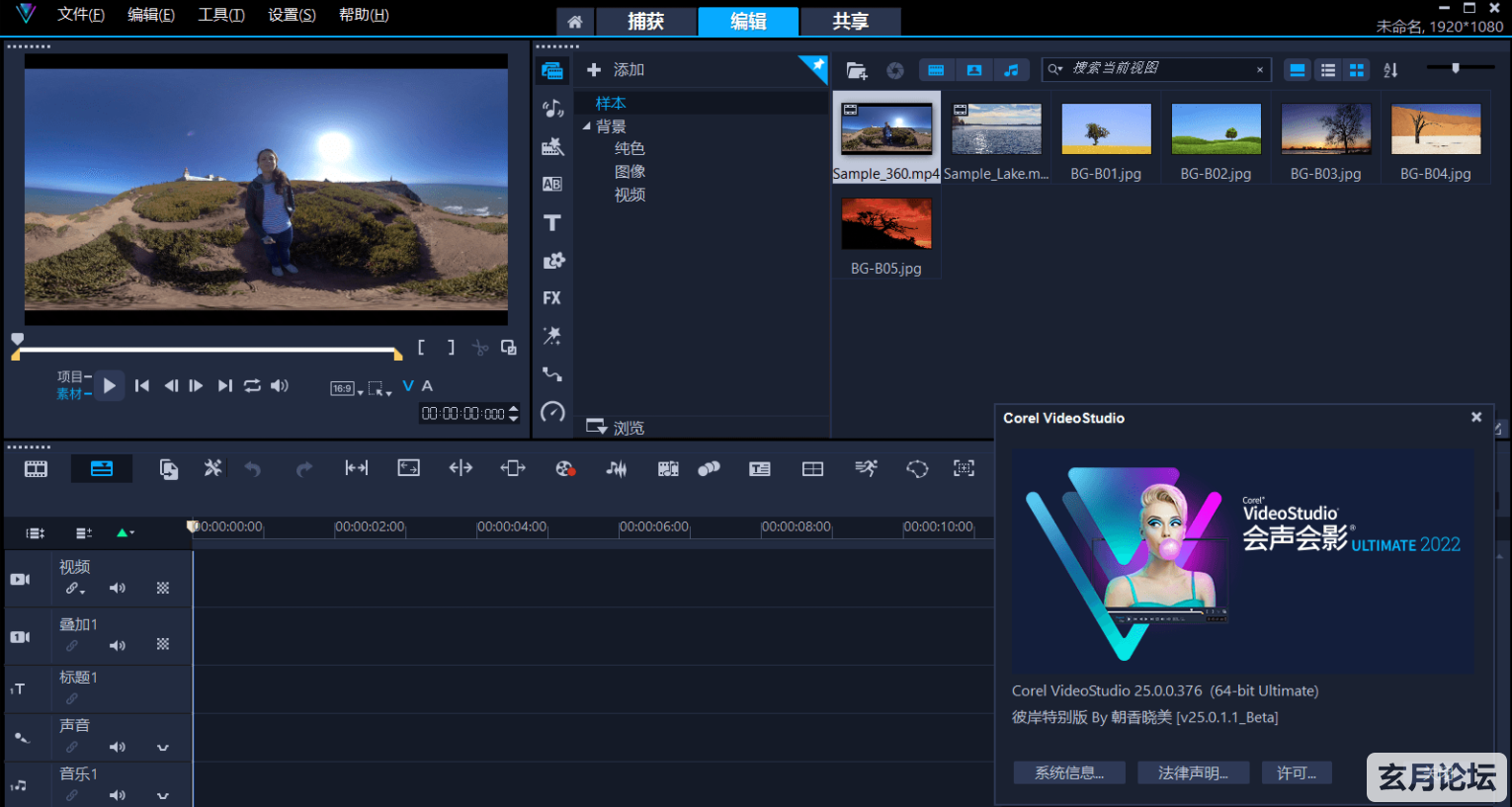The image size is (1512, 807).
Task: Switch to the 共享 tab
Action: (x=850, y=22)
